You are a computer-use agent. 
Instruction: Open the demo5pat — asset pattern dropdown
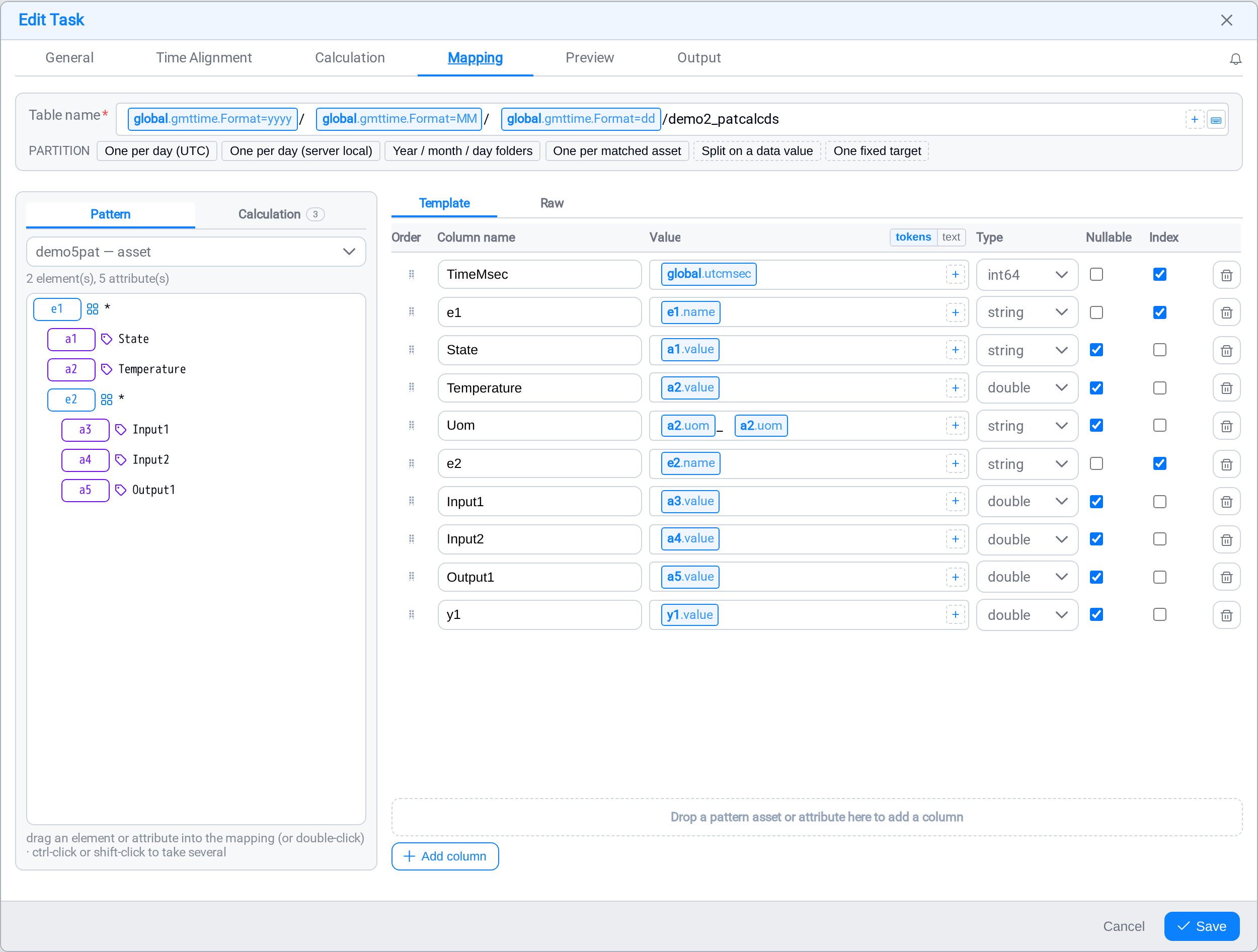pyautogui.click(x=196, y=252)
